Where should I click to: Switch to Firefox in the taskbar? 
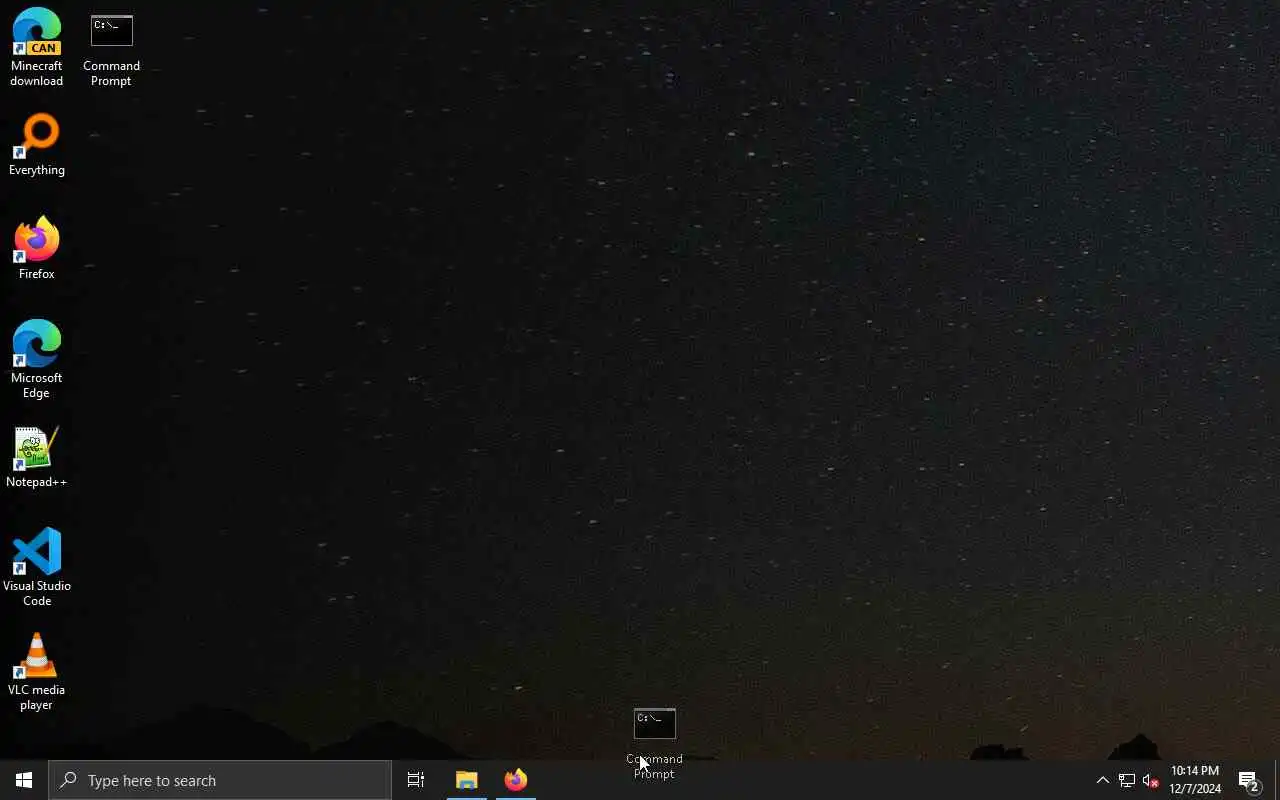click(516, 780)
